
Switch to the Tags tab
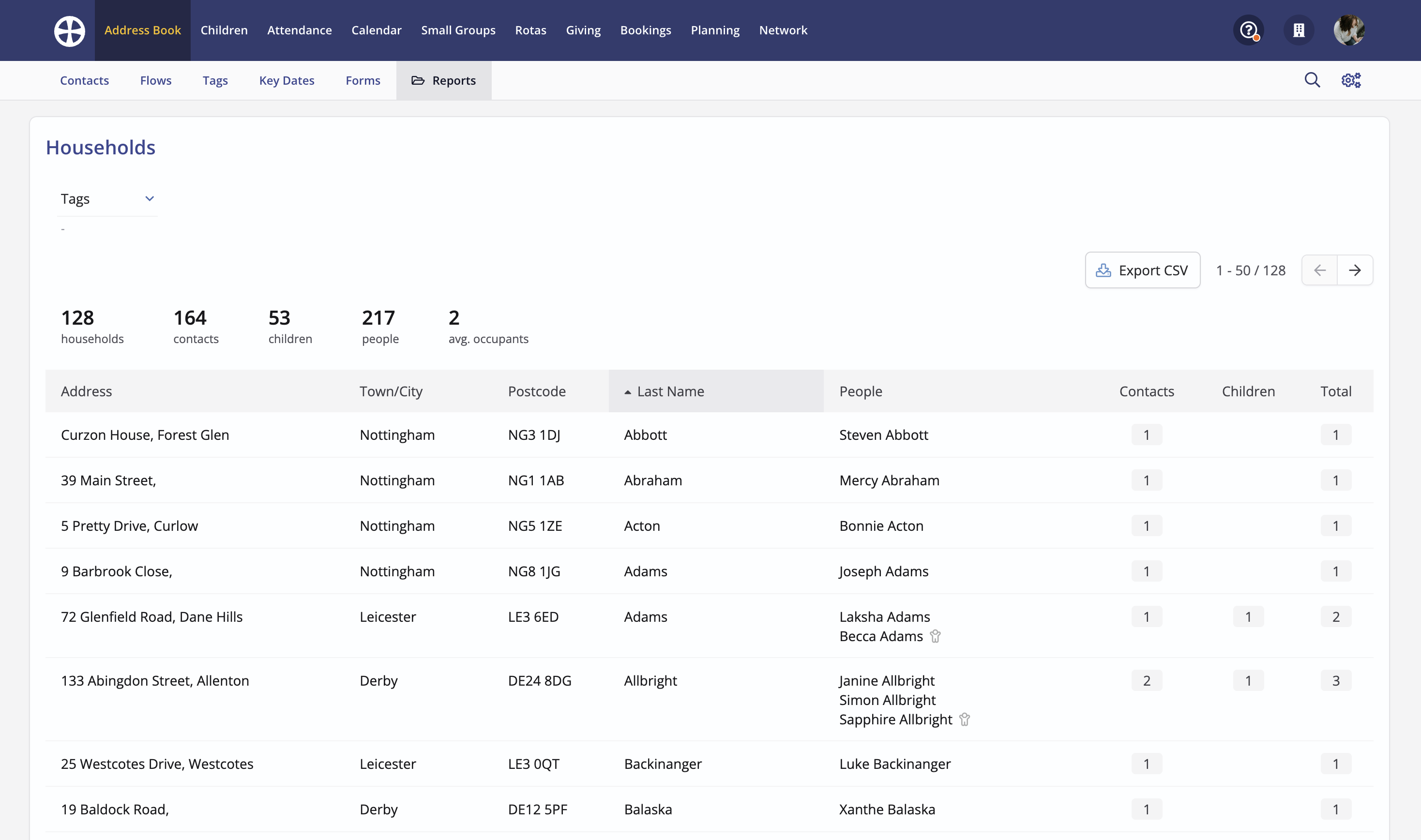215,80
